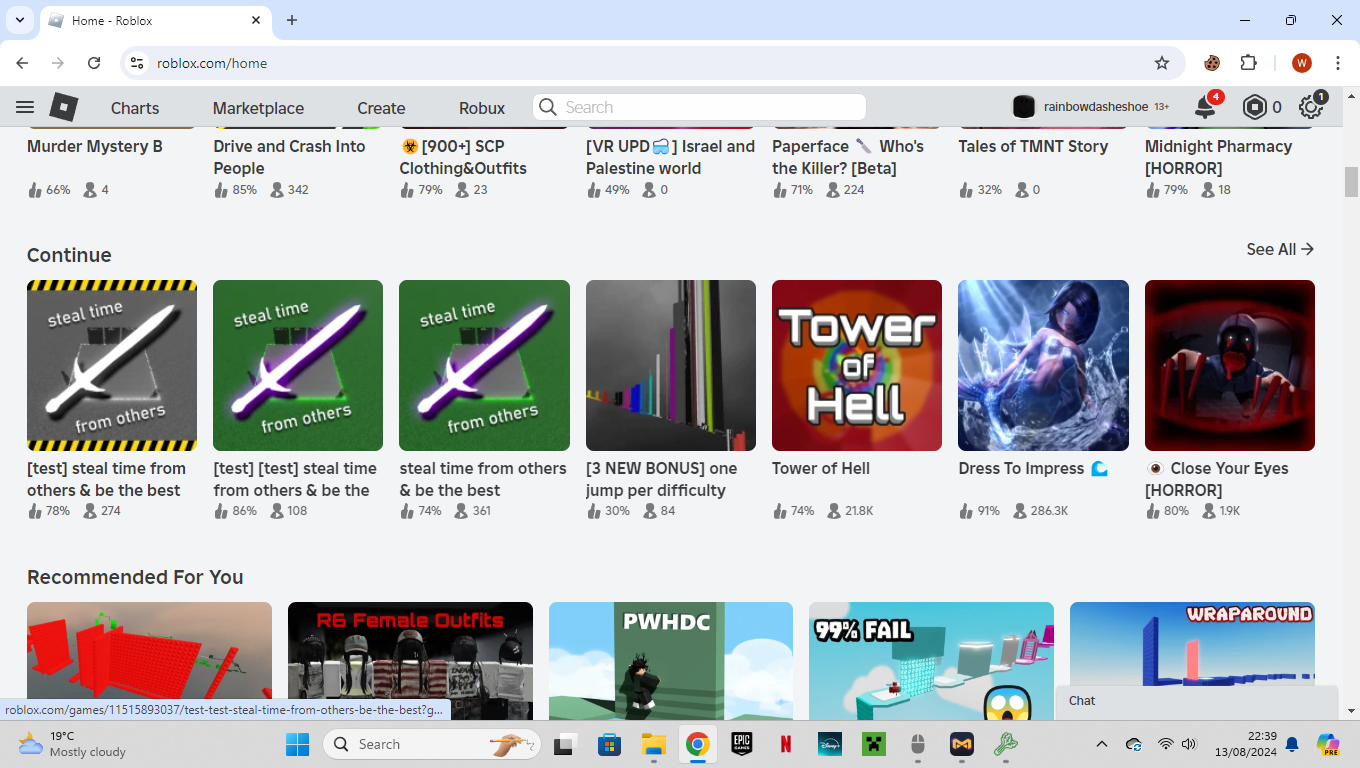Open one jump per difficulty thumbnail
This screenshot has height=768, width=1360.
[671, 365]
